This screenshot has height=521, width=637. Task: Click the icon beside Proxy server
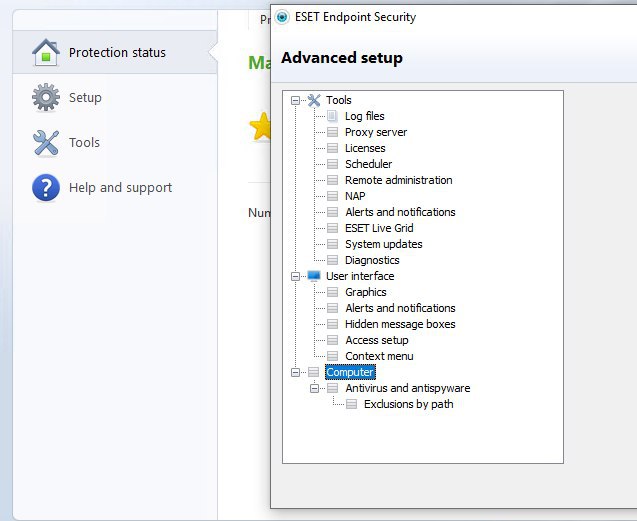click(332, 132)
